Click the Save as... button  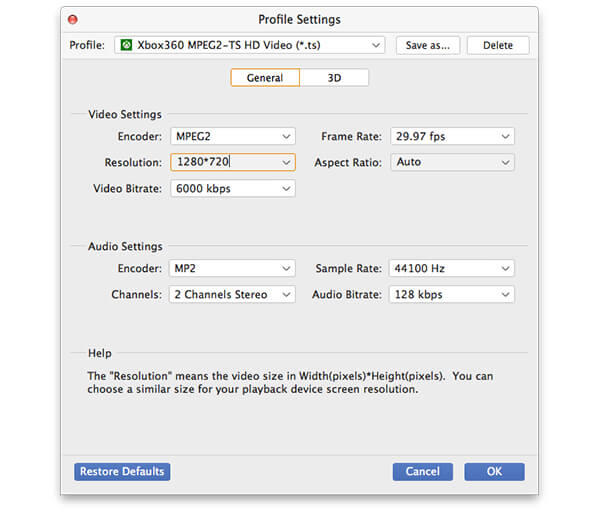tap(428, 45)
